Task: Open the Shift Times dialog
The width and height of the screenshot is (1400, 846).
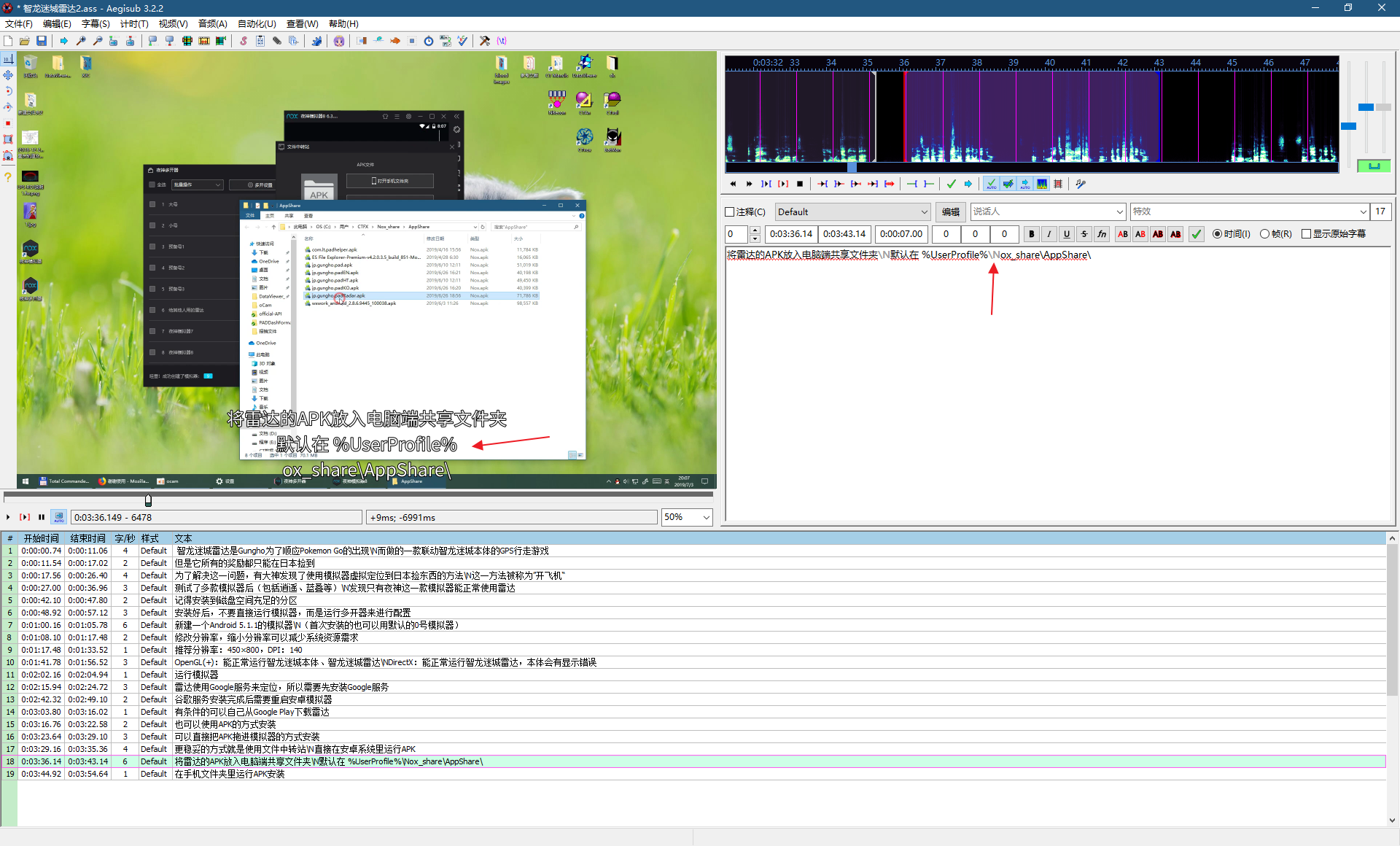Action: click(x=429, y=41)
